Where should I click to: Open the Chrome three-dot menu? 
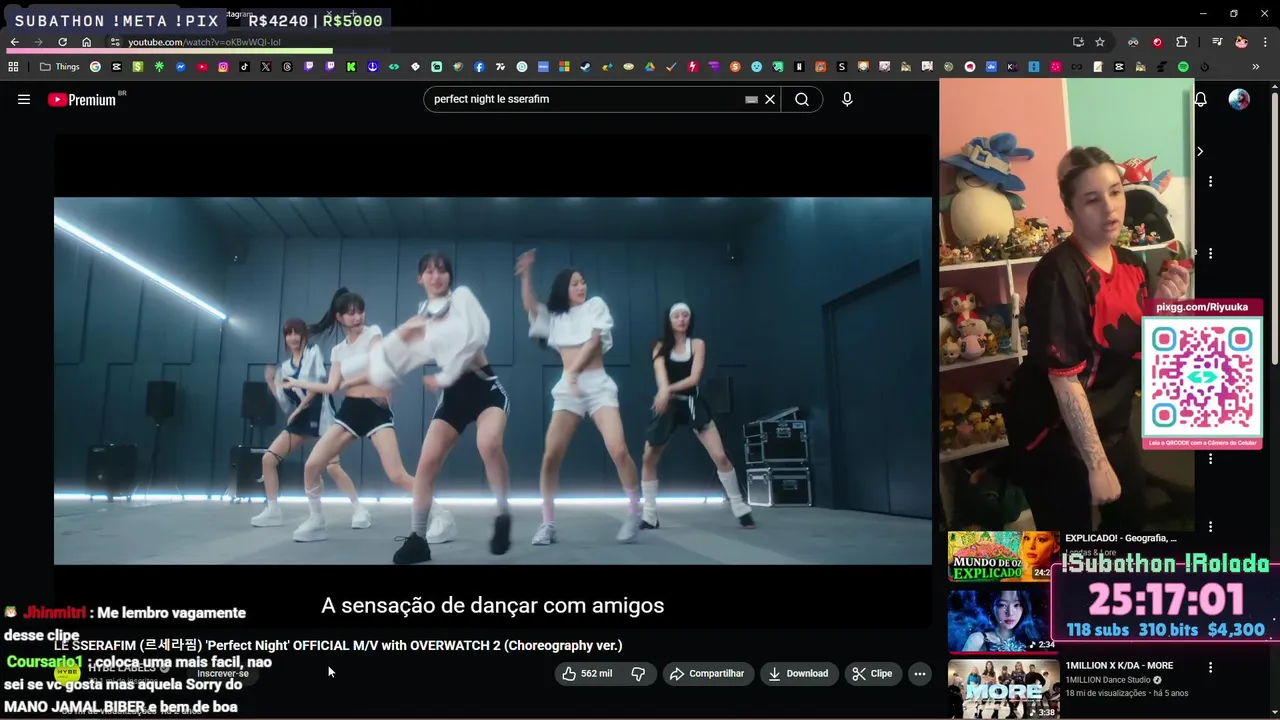(1265, 42)
